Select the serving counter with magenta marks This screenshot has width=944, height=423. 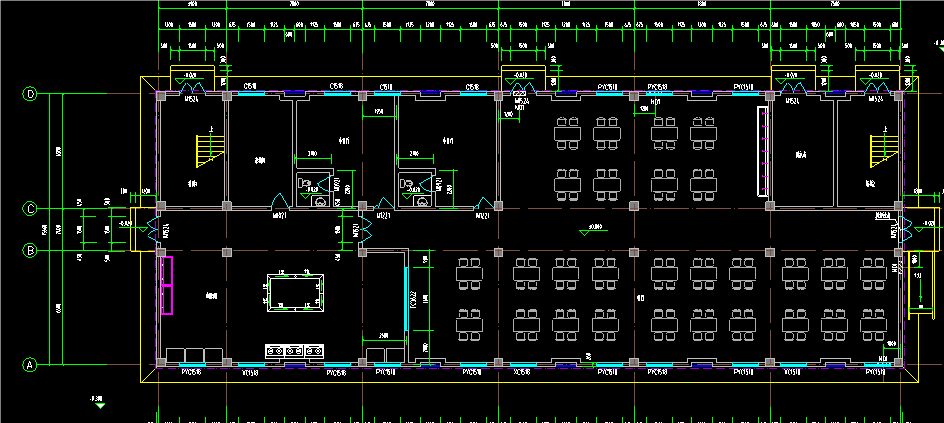763,151
